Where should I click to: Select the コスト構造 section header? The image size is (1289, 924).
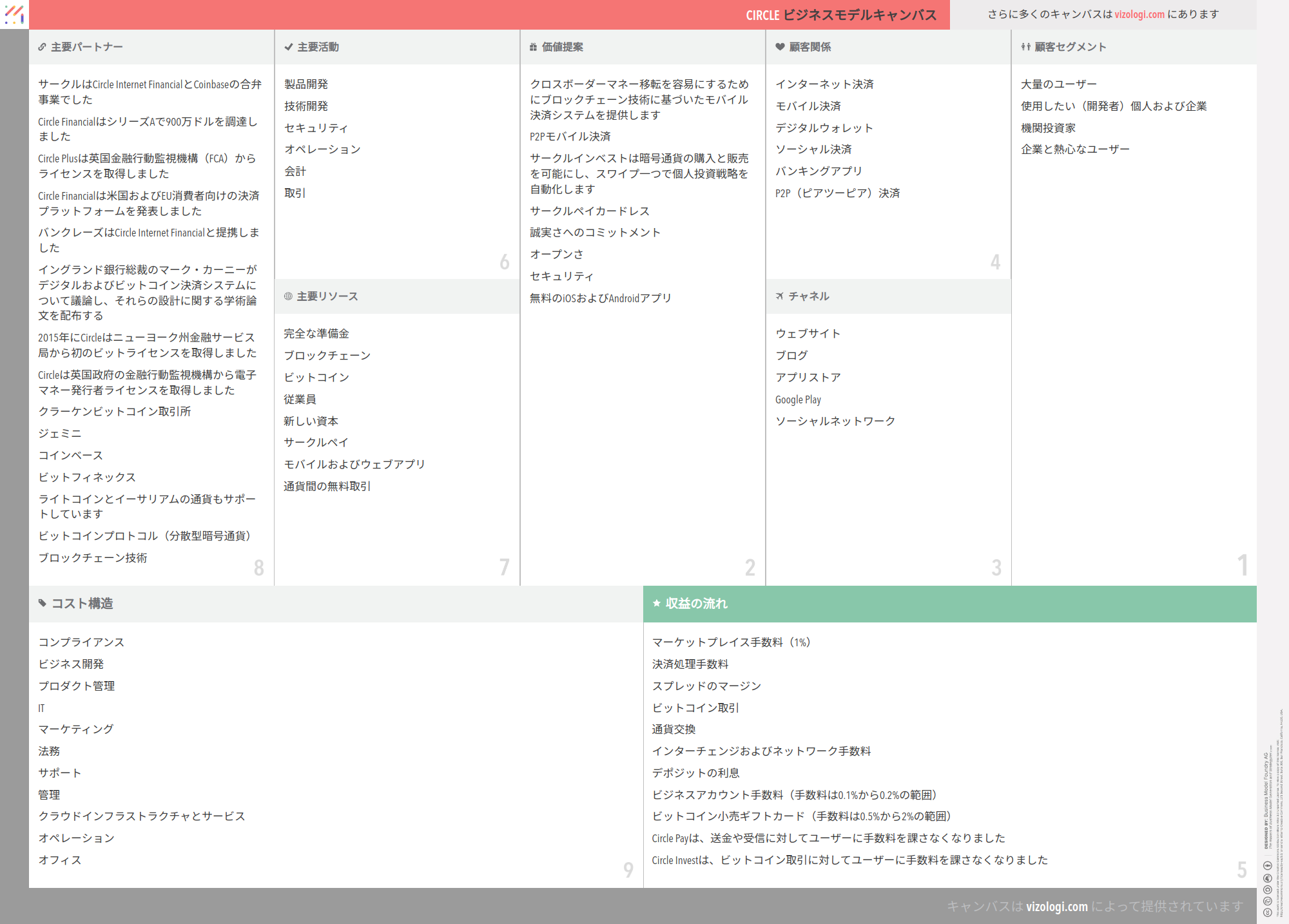[x=82, y=604]
